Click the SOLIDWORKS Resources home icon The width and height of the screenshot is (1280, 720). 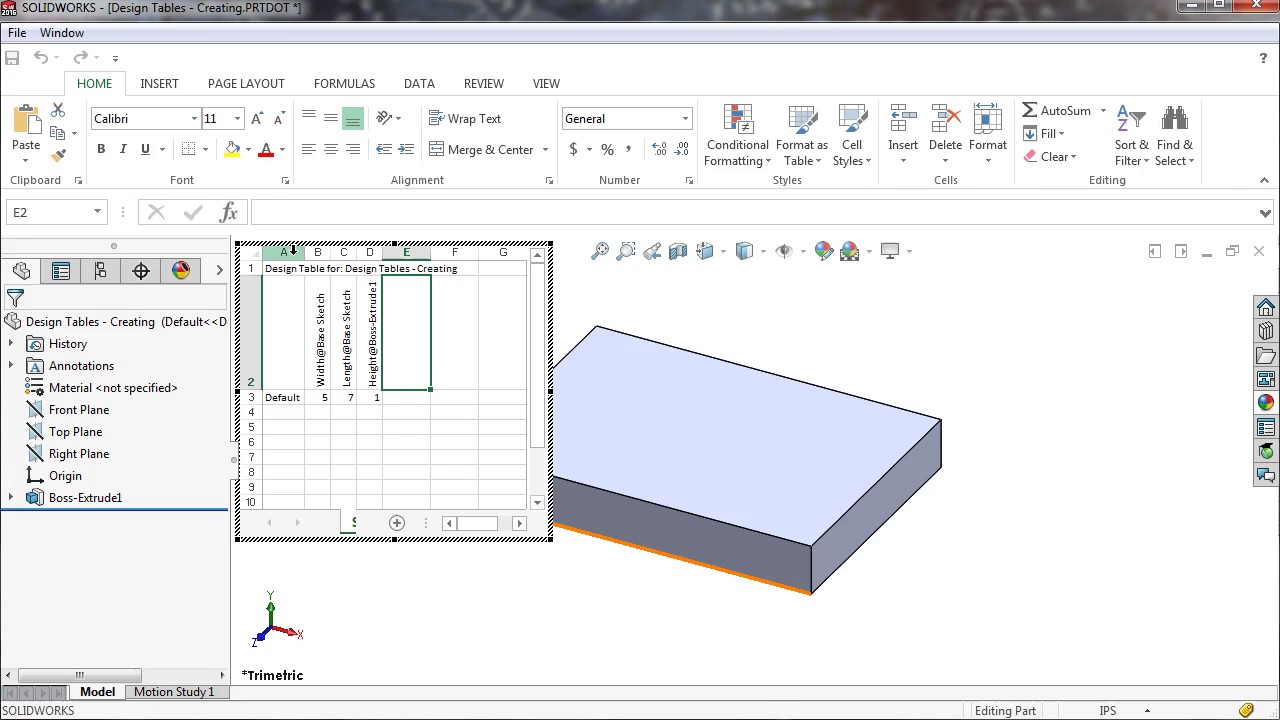1266,308
